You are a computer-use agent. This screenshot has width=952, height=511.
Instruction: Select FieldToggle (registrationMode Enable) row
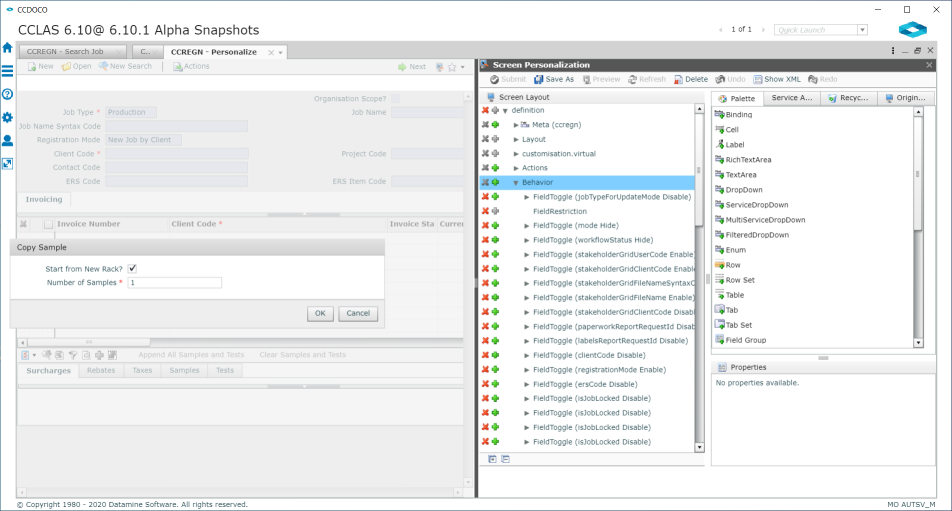click(x=599, y=370)
